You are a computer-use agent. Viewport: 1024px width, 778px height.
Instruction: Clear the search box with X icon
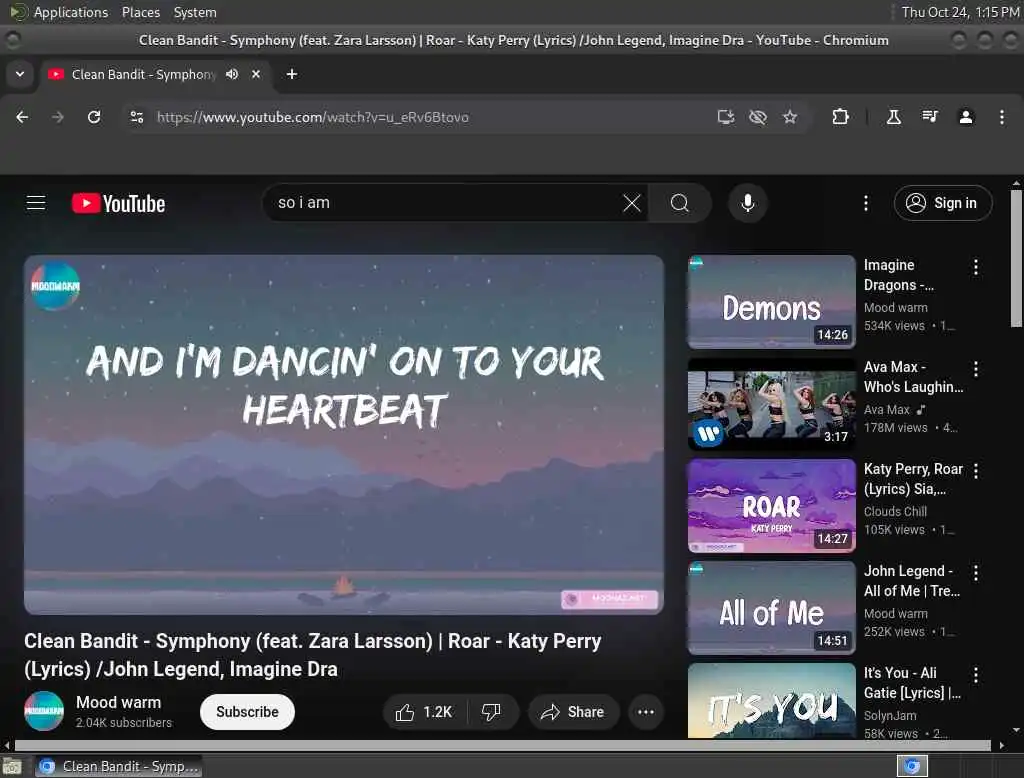click(x=632, y=203)
